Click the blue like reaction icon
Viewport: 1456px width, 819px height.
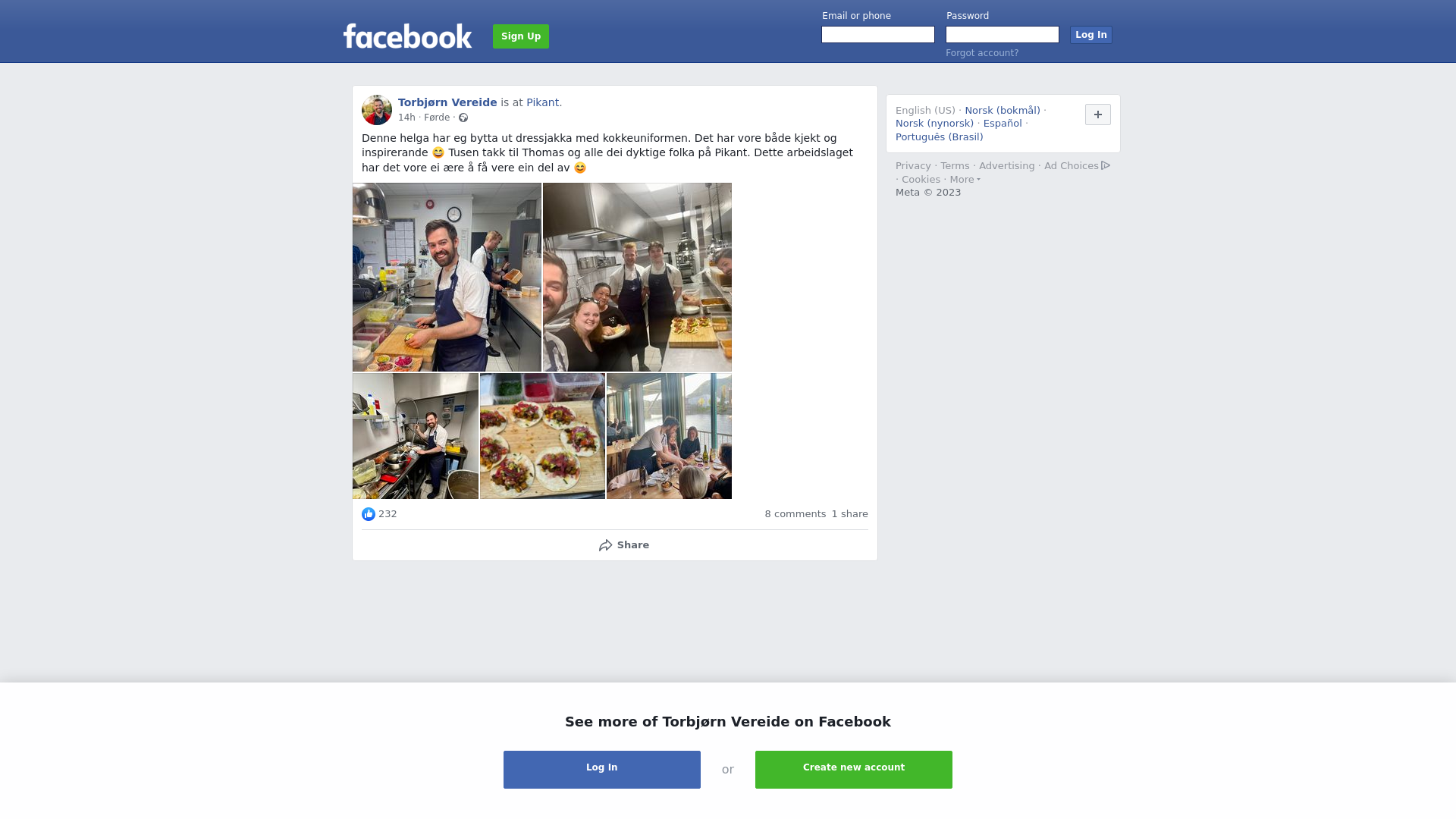coord(369,514)
